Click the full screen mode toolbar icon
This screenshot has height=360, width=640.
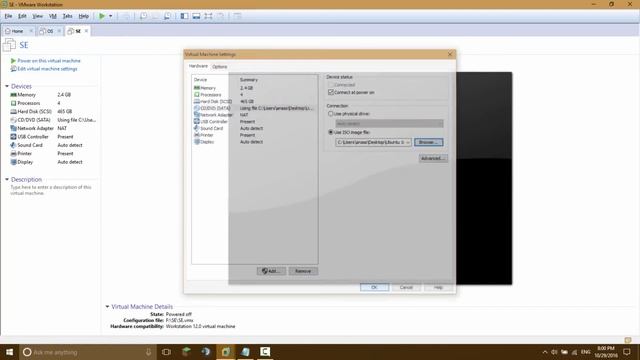coord(209,16)
